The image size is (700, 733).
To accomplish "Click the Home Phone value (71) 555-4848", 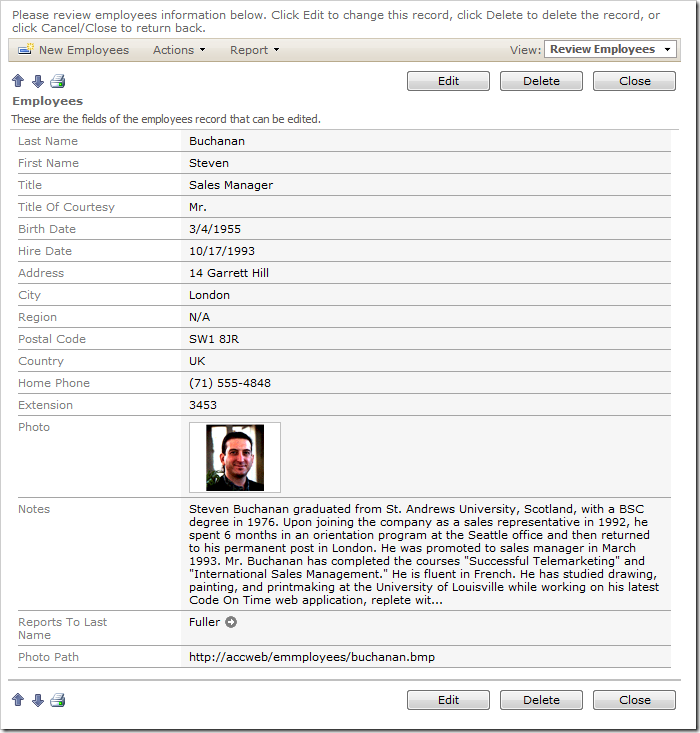I will point(230,383).
